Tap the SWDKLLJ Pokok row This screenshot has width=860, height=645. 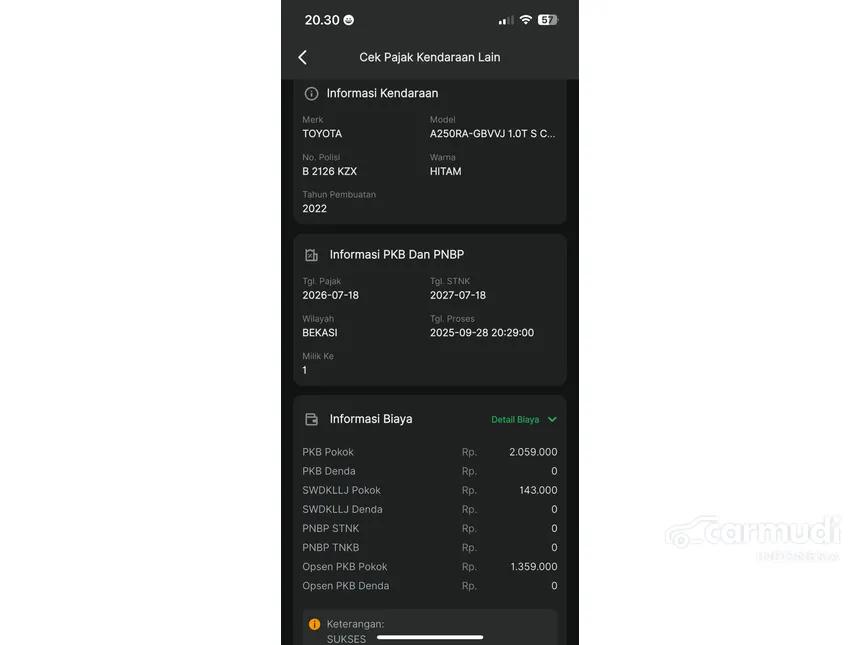[x=429, y=490]
